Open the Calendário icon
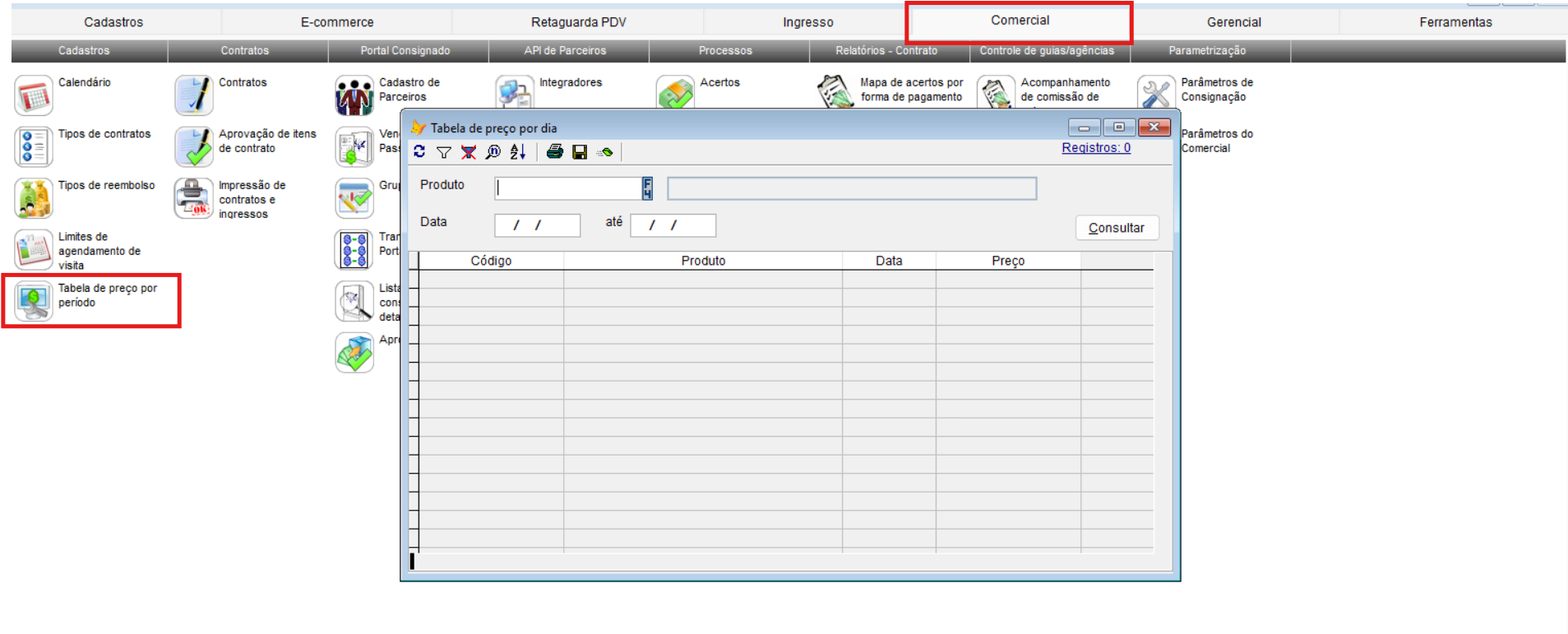This screenshot has width=1568, height=634. click(x=34, y=95)
